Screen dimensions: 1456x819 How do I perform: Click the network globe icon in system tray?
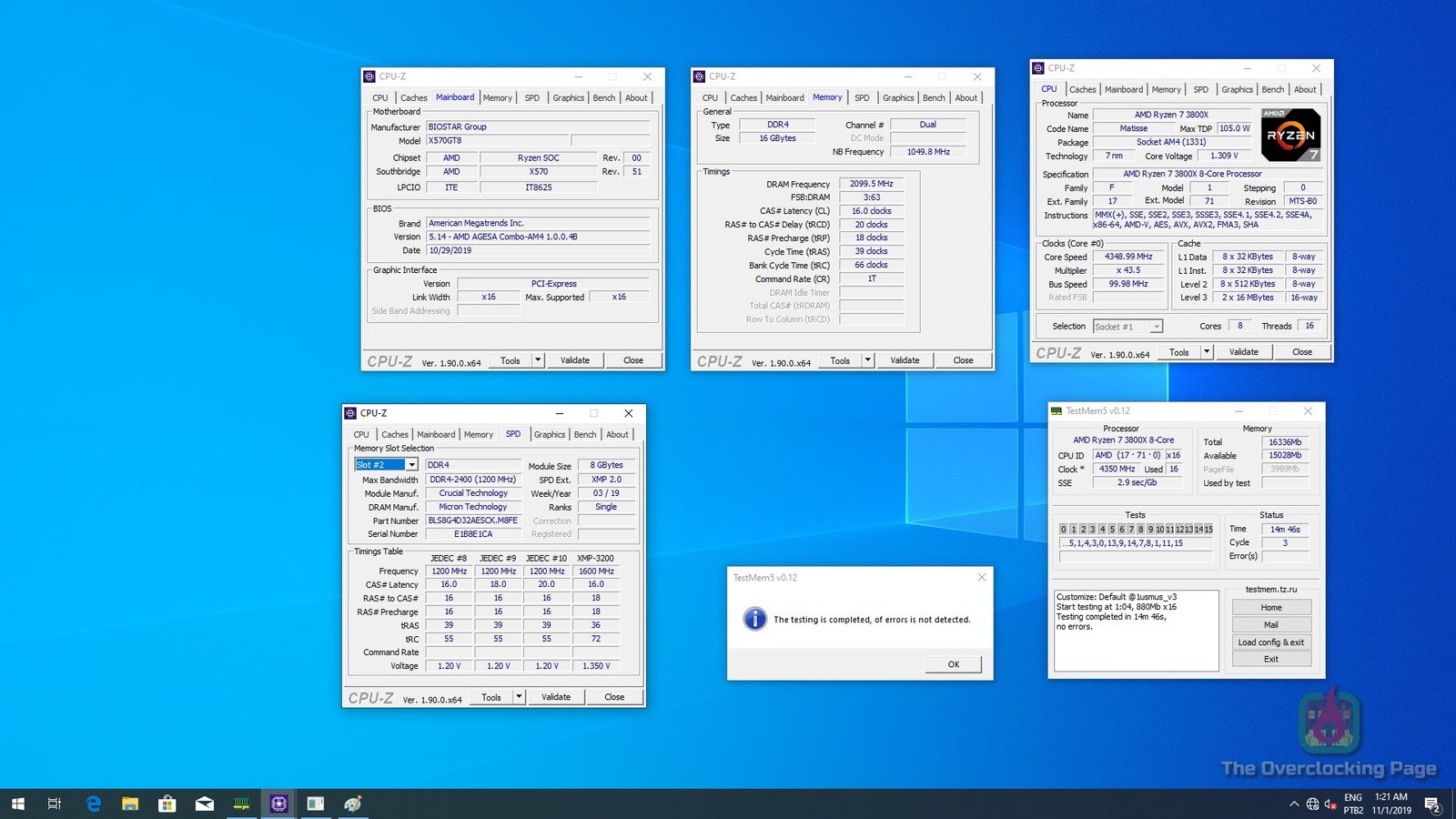(1312, 804)
